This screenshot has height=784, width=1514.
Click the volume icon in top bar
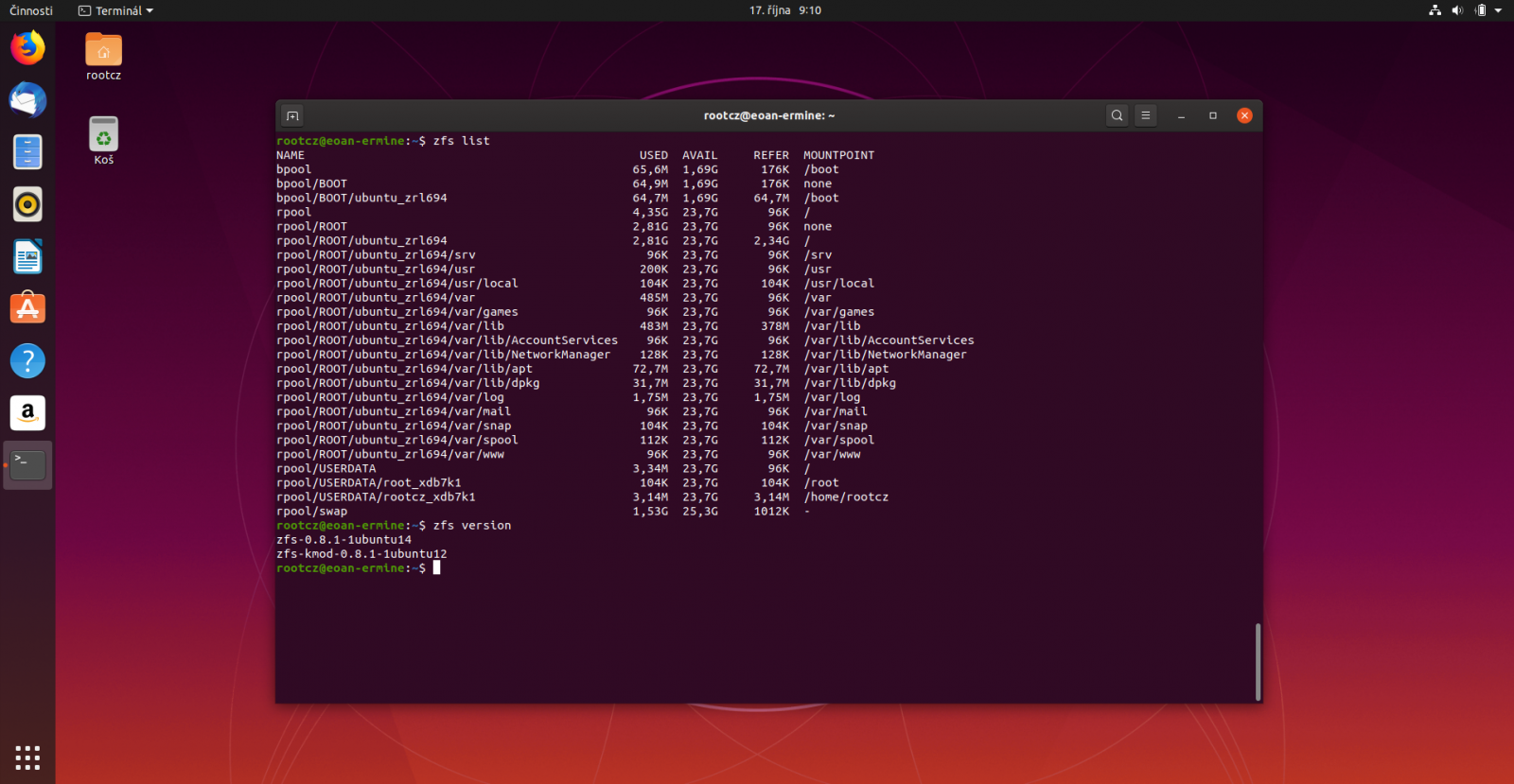pos(1457,10)
